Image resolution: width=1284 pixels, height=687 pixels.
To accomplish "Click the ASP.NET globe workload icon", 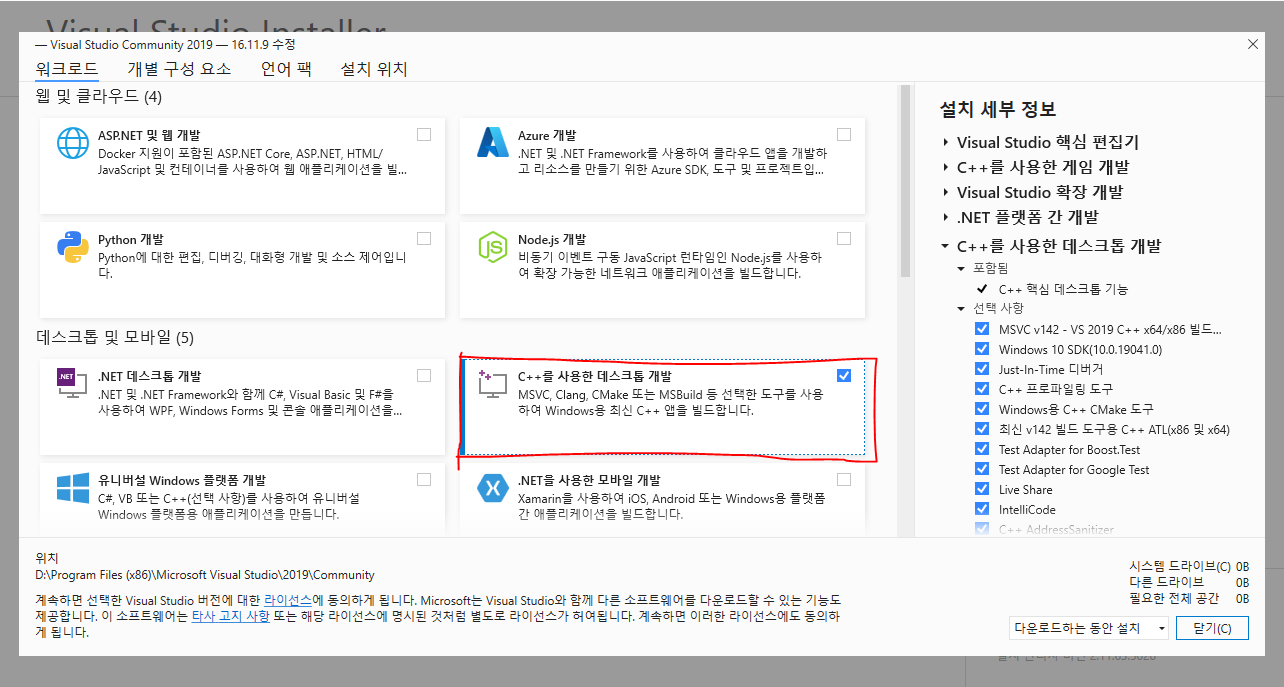I will 73,143.
